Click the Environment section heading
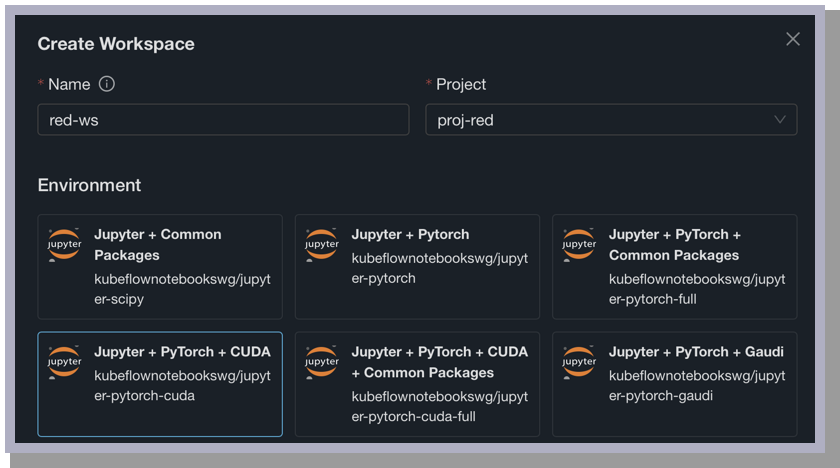This screenshot has height=468, width=840. (x=89, y=185)
